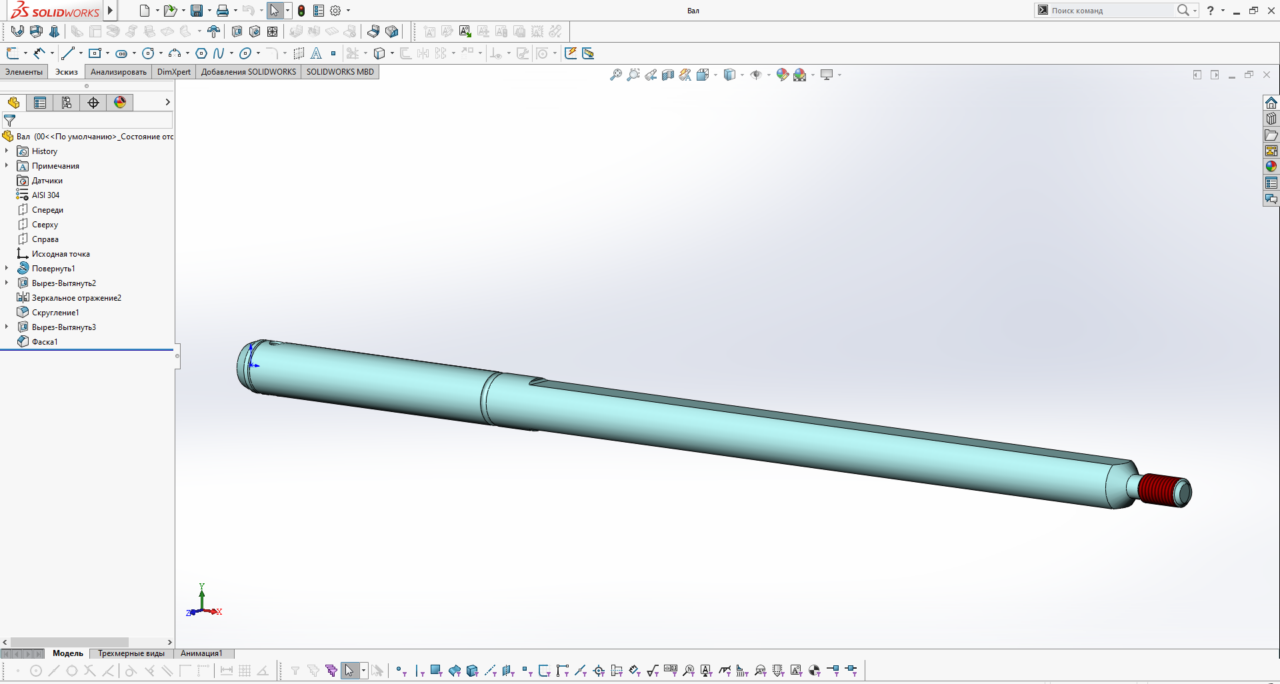The width and height of the screenshot is (1280, 684).
Task: Open the Трехмерные виды bottom tab
Action: tap(131, 653)
